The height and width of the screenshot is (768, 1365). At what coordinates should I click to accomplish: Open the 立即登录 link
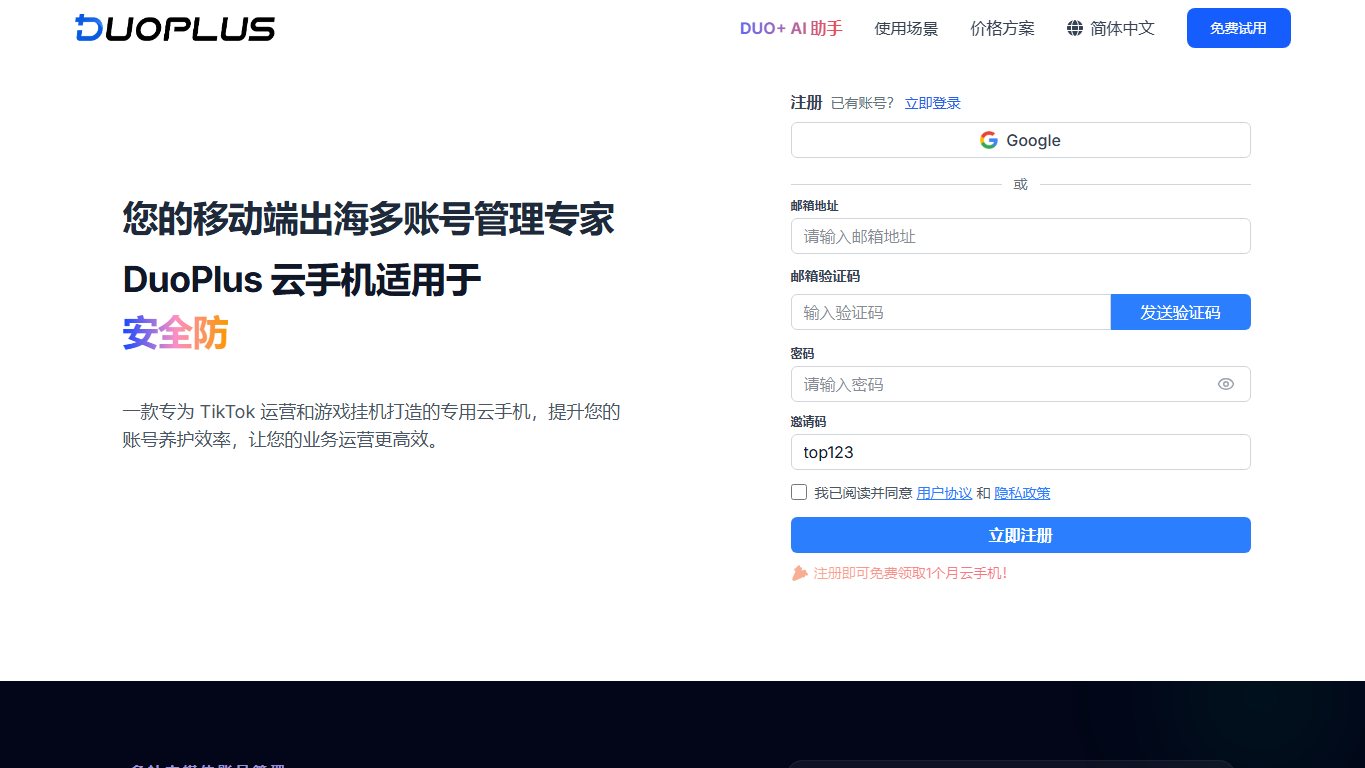coord(932,103)
